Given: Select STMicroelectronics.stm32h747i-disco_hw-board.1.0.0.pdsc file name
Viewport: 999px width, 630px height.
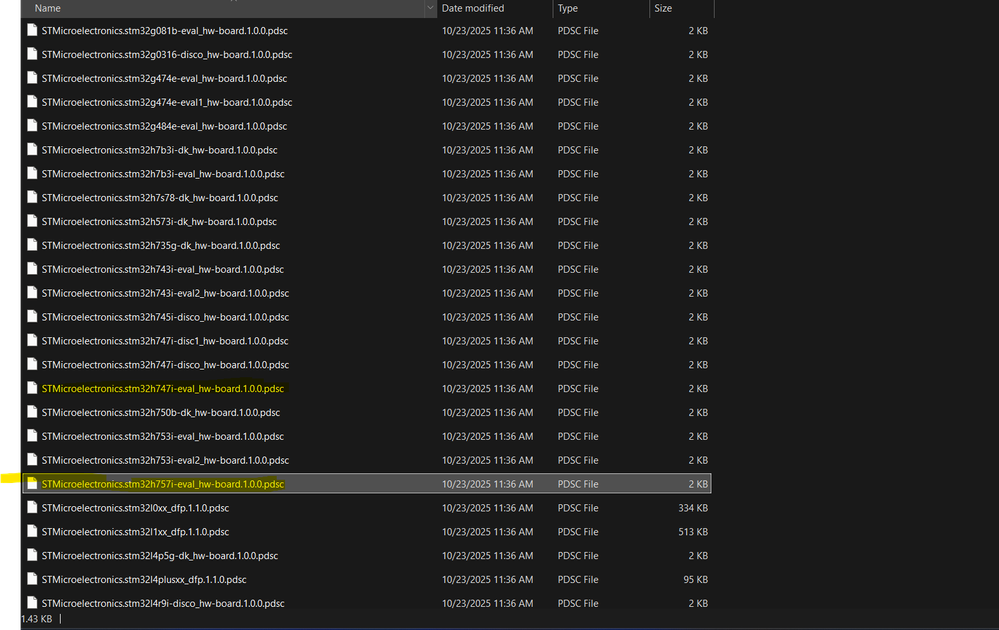Looking at the screenshot, I should (x=165, y=365).
